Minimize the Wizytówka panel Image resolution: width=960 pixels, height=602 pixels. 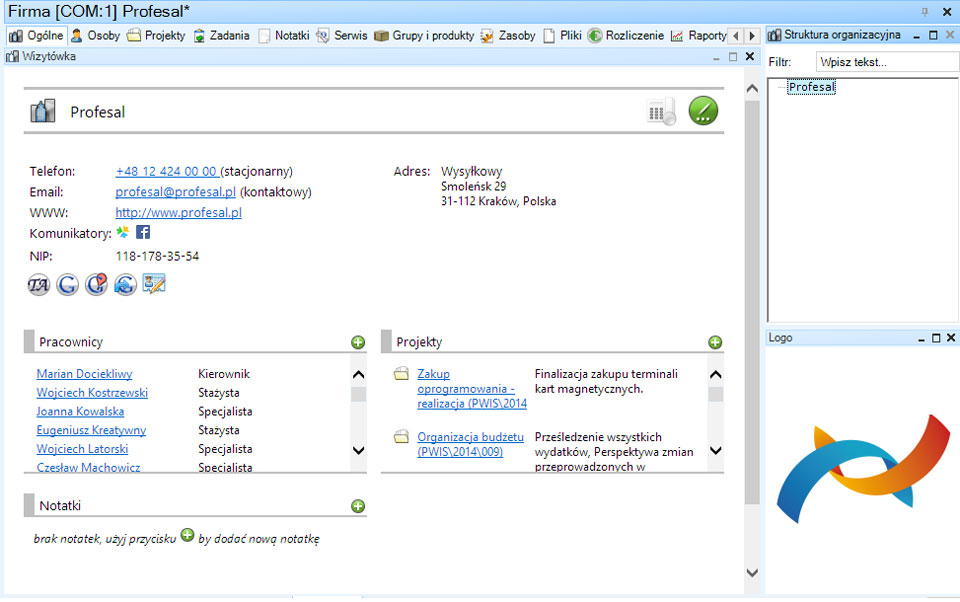pos(716,57)
